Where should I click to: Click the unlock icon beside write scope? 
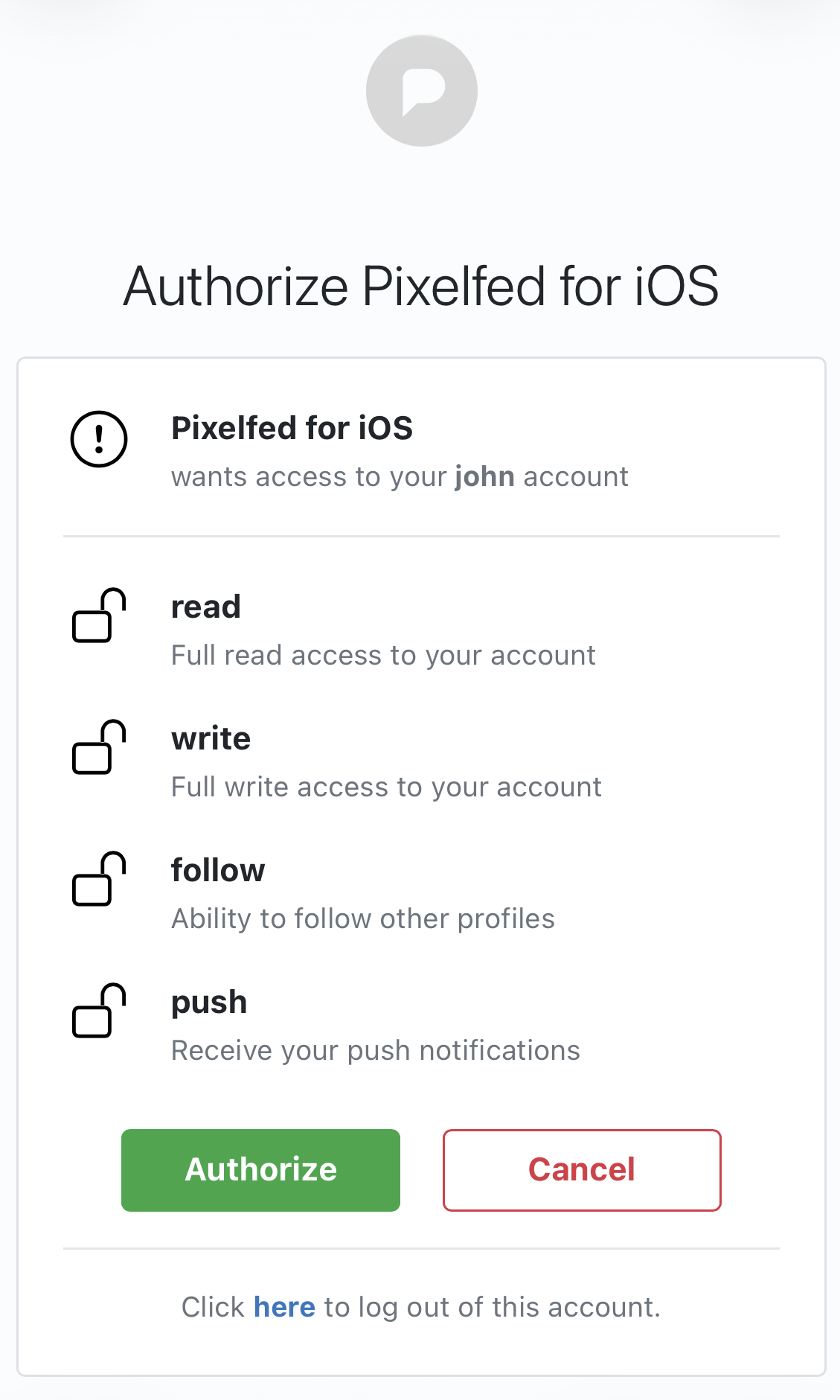(99, 747)
